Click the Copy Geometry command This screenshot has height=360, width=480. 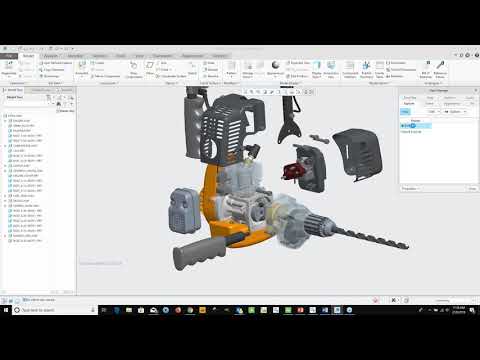[52, 70]
